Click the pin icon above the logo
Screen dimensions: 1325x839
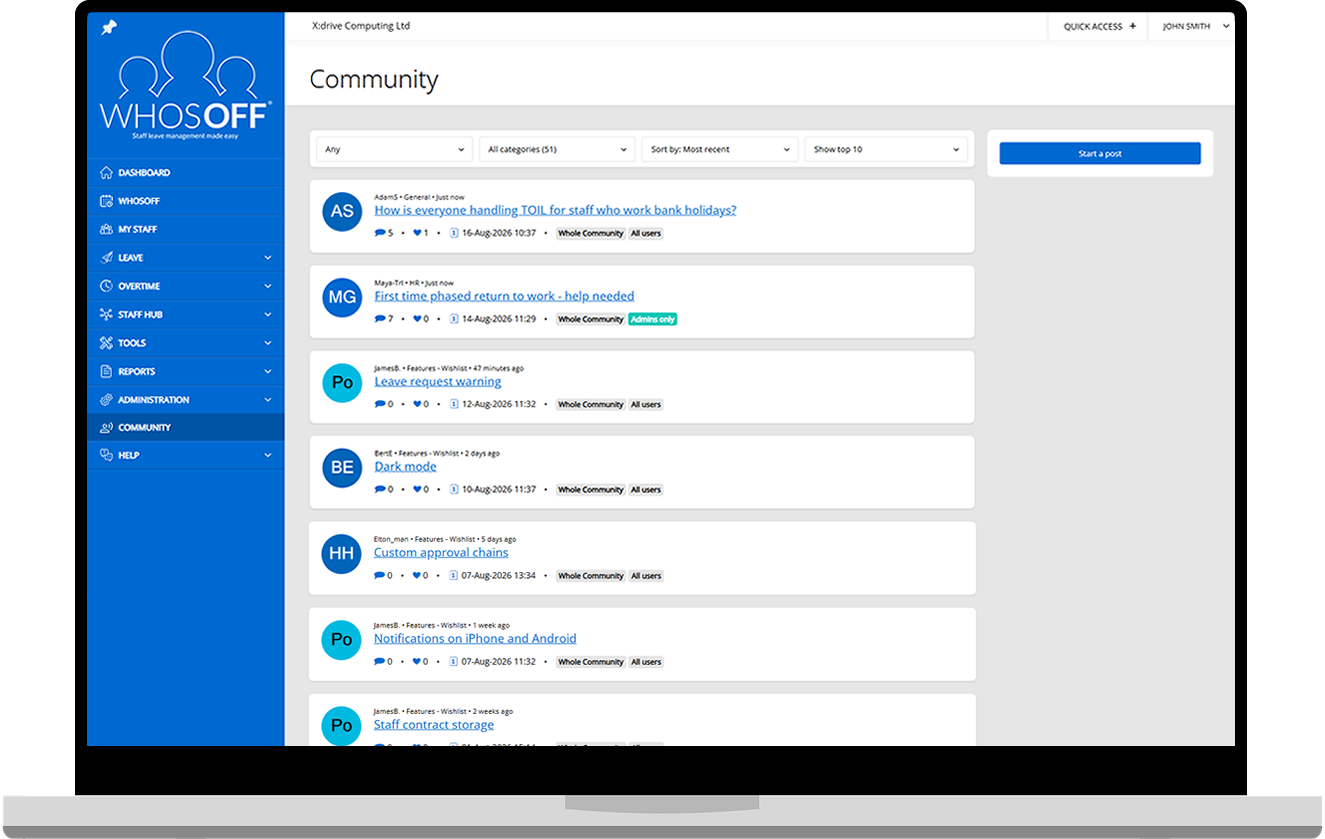[x=109, y=27]
